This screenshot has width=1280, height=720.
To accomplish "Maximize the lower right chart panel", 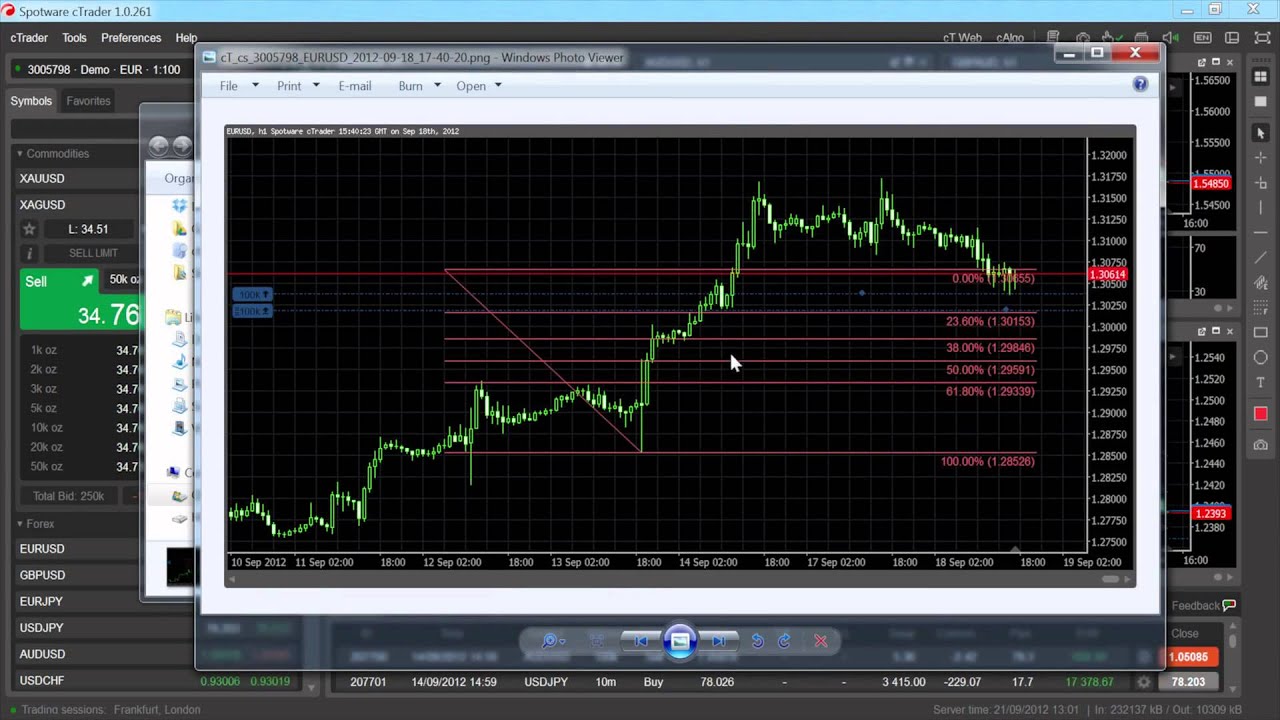I will point(1216,331).
